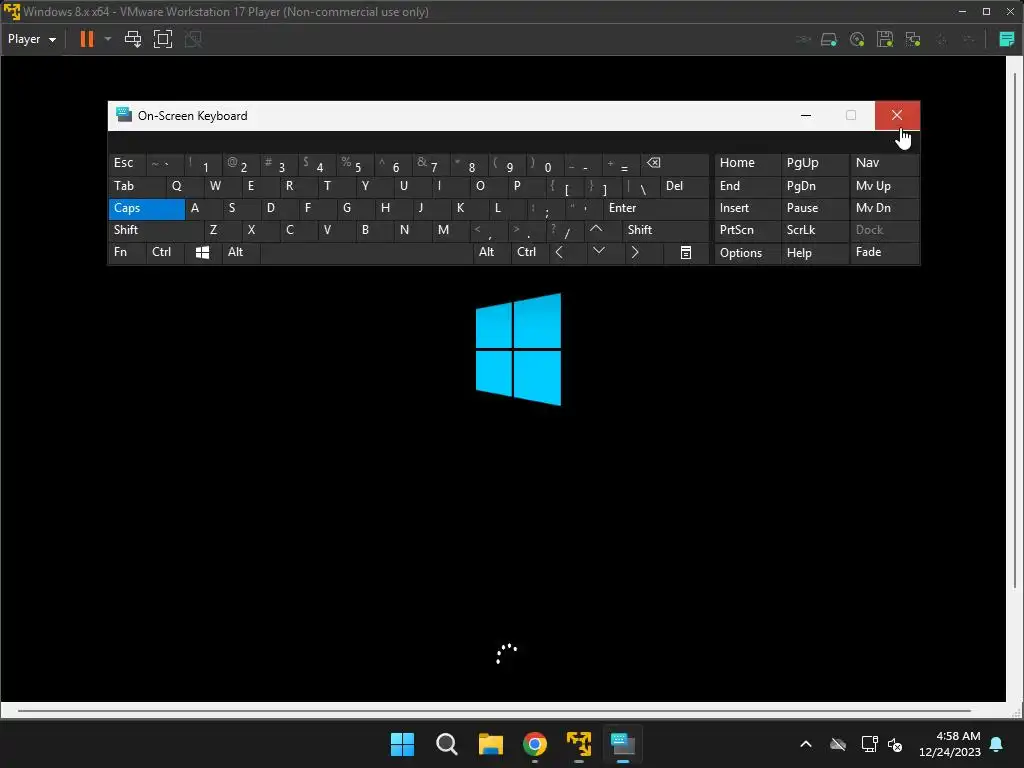Image resolution: width=1024 pixels, height=768 pixels.
Task: Hit the Del key on the On-Screen Keyboard
Action: (684, 187)
